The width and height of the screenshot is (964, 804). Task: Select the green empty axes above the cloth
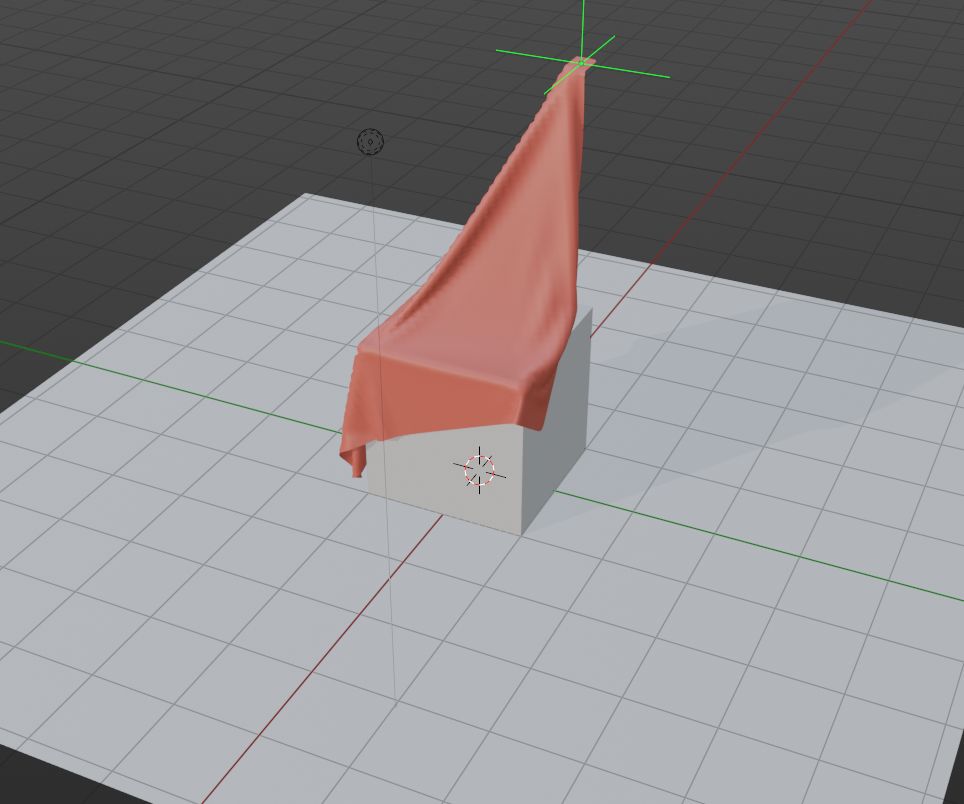pyautogui.click(x=582, y=62)
